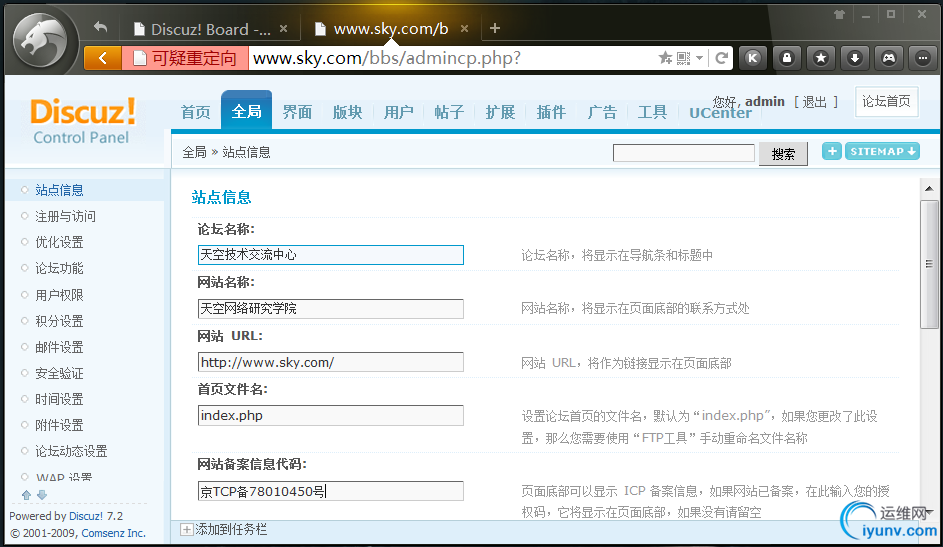
Task: Select 注册与访问 in sidebar
Action: tap(66, 216)
